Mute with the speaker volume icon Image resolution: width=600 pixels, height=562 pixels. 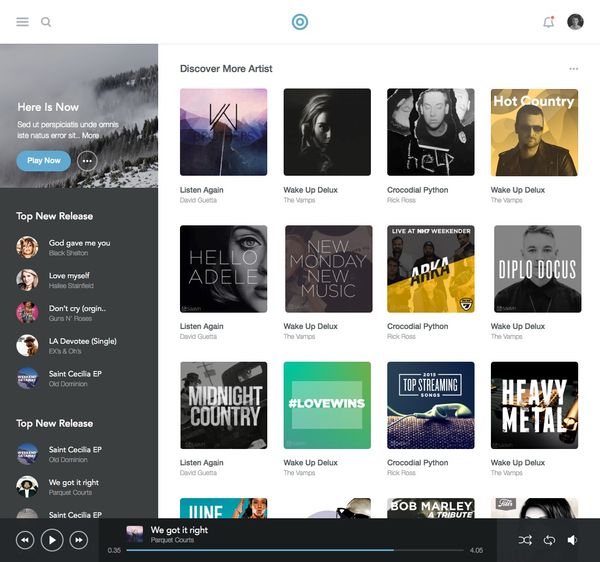[572, 540]
